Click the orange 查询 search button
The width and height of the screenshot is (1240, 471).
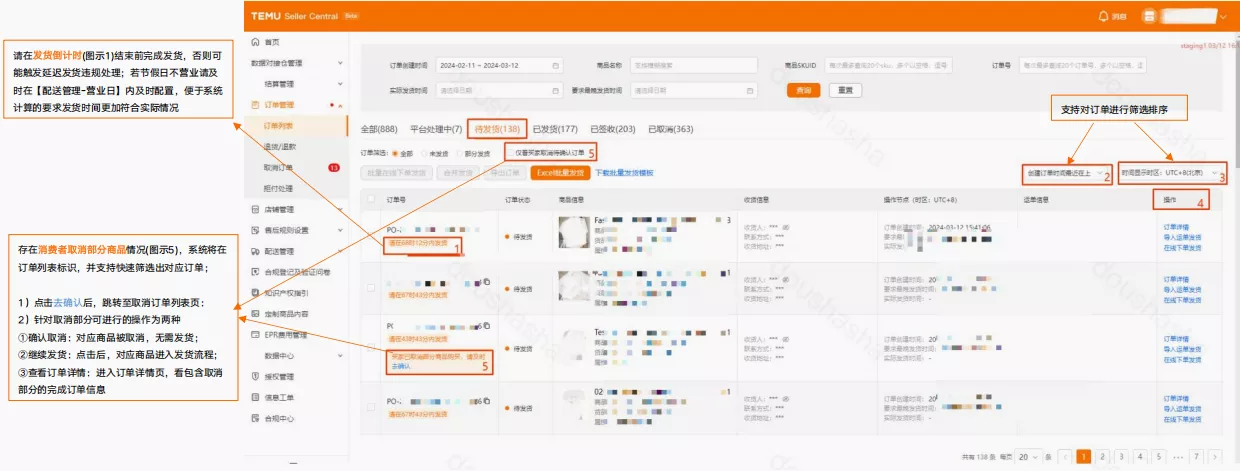point(803,90)
